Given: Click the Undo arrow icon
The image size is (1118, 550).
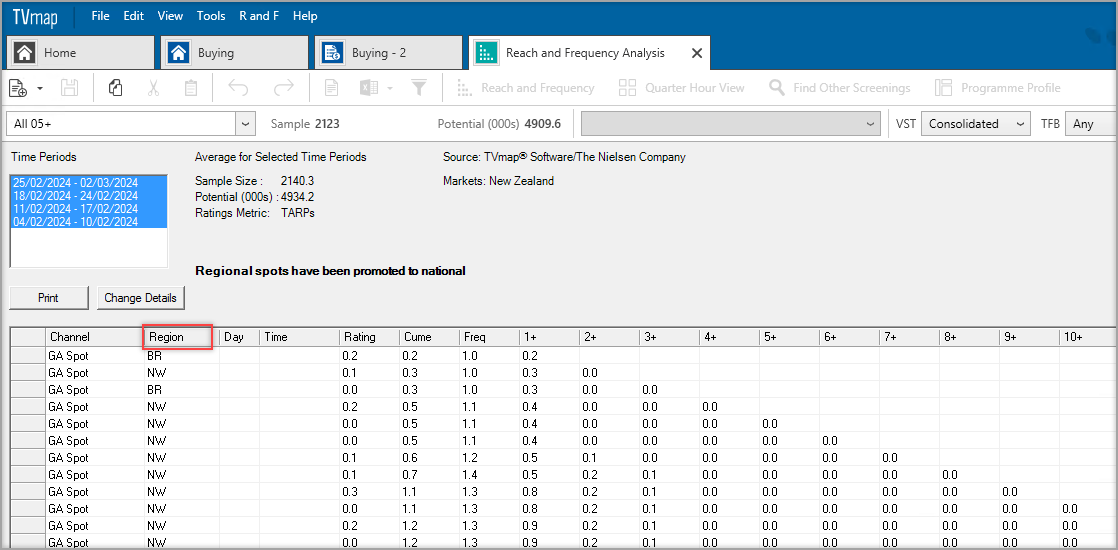Looking at the screenshot, I should pos(238,88).
